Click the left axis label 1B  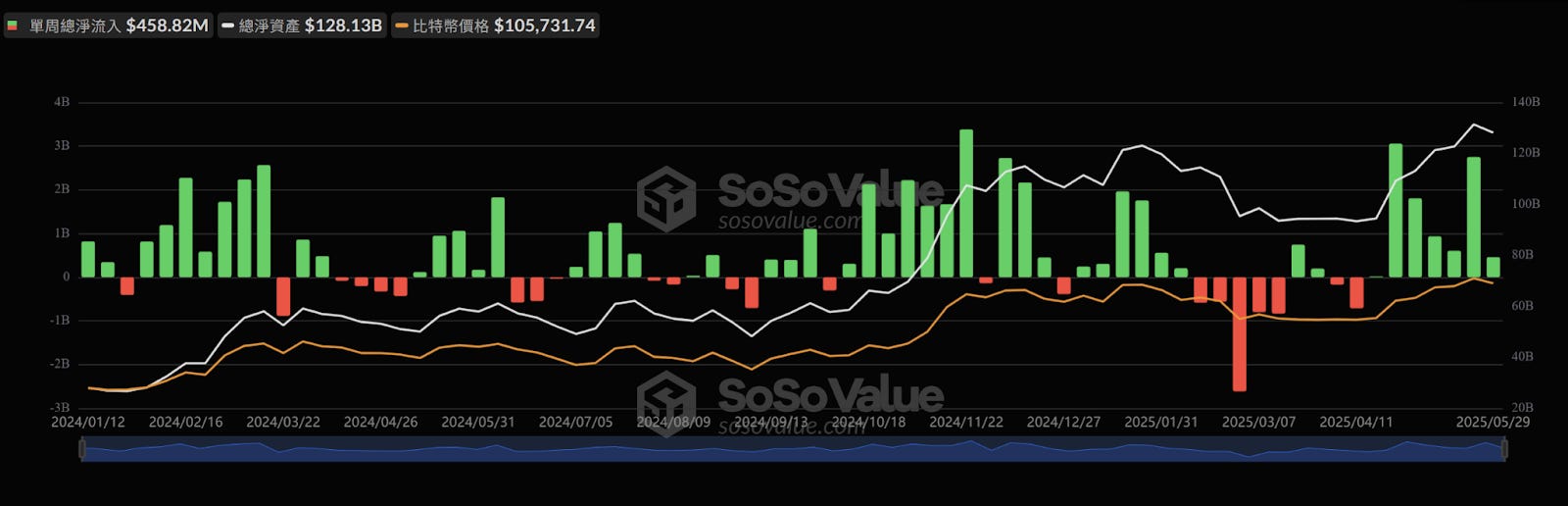pyautogui.click(x=62, y=233)
